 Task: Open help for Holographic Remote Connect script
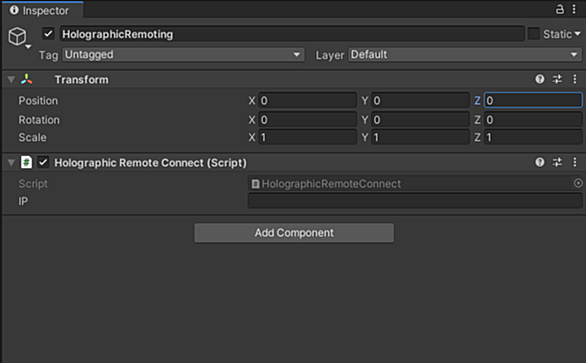(x=539, y=162)
